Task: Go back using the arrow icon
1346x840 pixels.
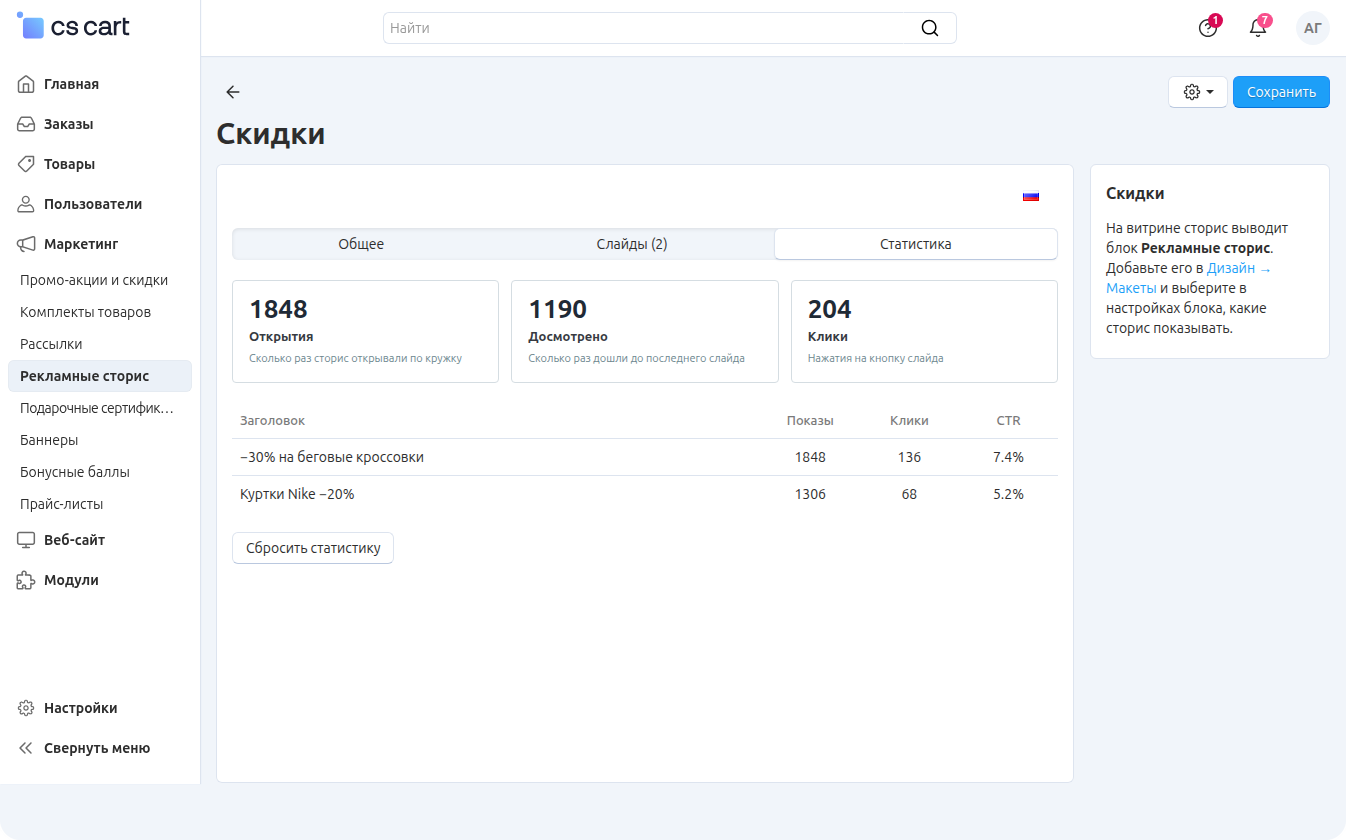Action: point(233,92)
